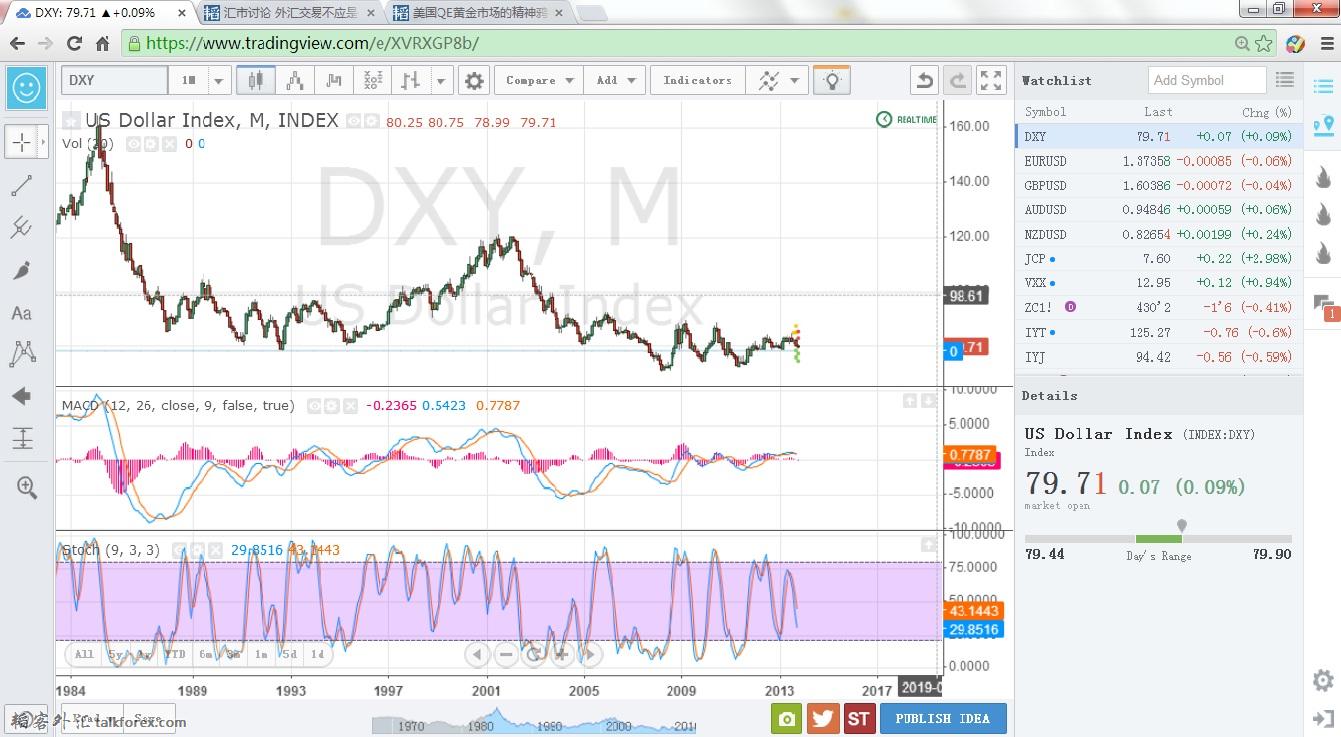This screenshot has height=737, width=1341.
Task: Toggle visibility of Vol indicator
Action: (134, 144)
